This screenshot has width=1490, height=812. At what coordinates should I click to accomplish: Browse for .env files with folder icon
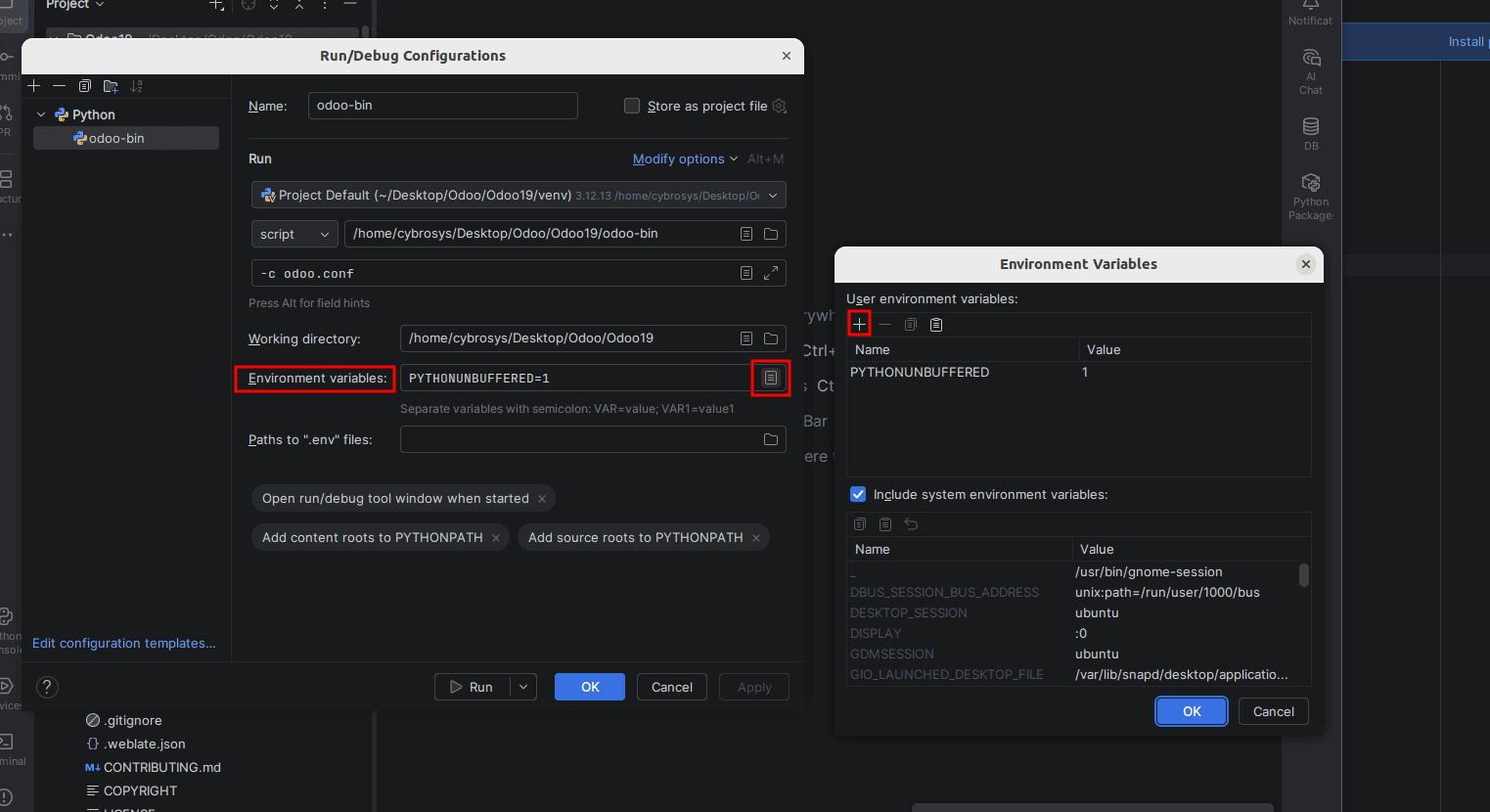[771, 439]
